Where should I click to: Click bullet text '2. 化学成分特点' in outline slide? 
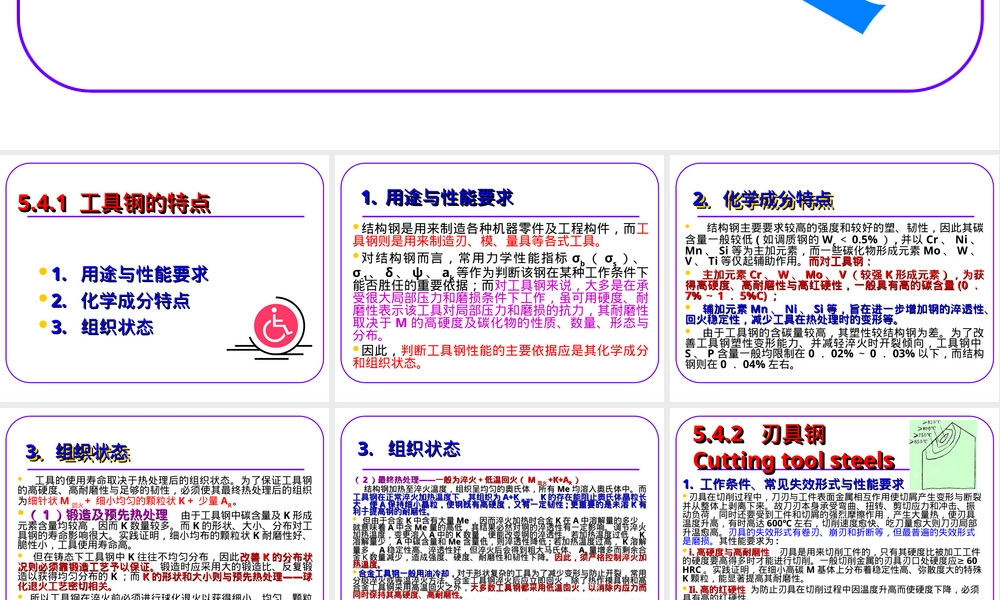pyautogui.click(x=121, y=300)
